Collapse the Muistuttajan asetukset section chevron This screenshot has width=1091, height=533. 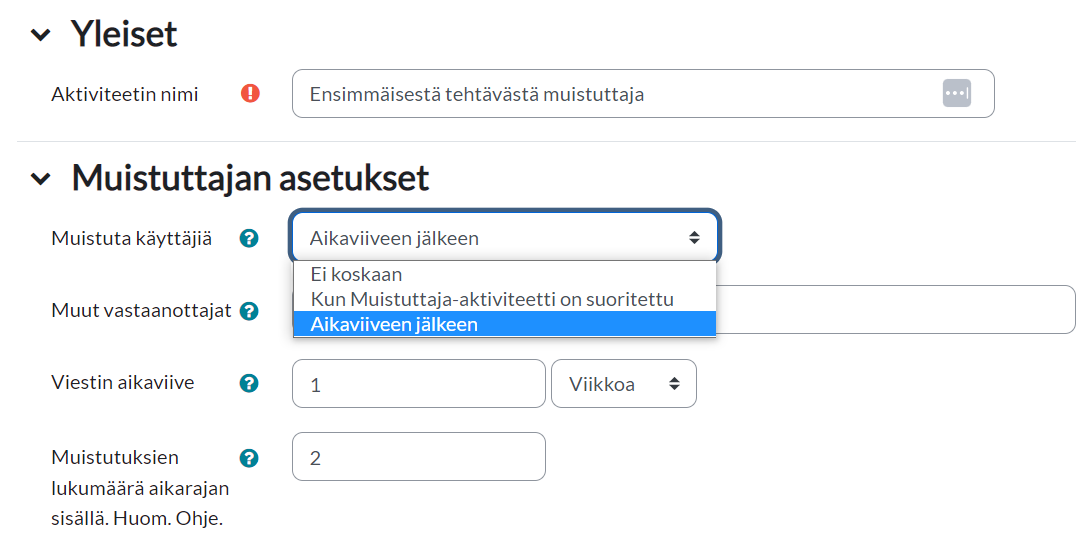point(40,179)
